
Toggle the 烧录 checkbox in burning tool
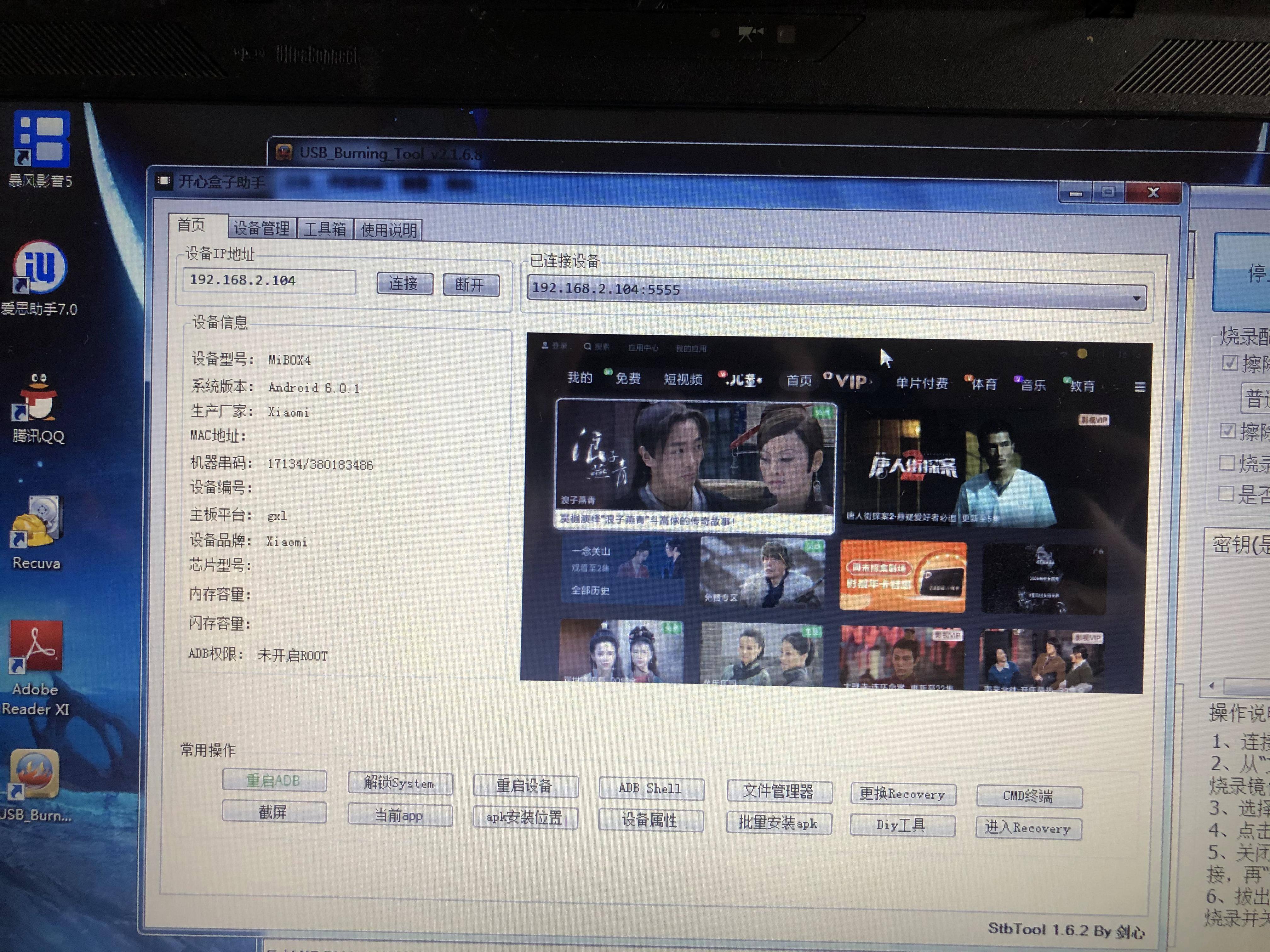click(x=1226, y=462)
